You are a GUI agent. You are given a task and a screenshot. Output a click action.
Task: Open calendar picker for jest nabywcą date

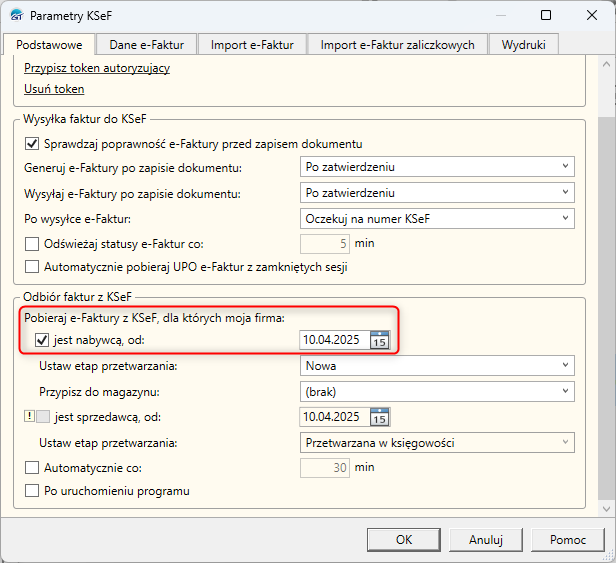pyautogui.click(x=379, y=340)
